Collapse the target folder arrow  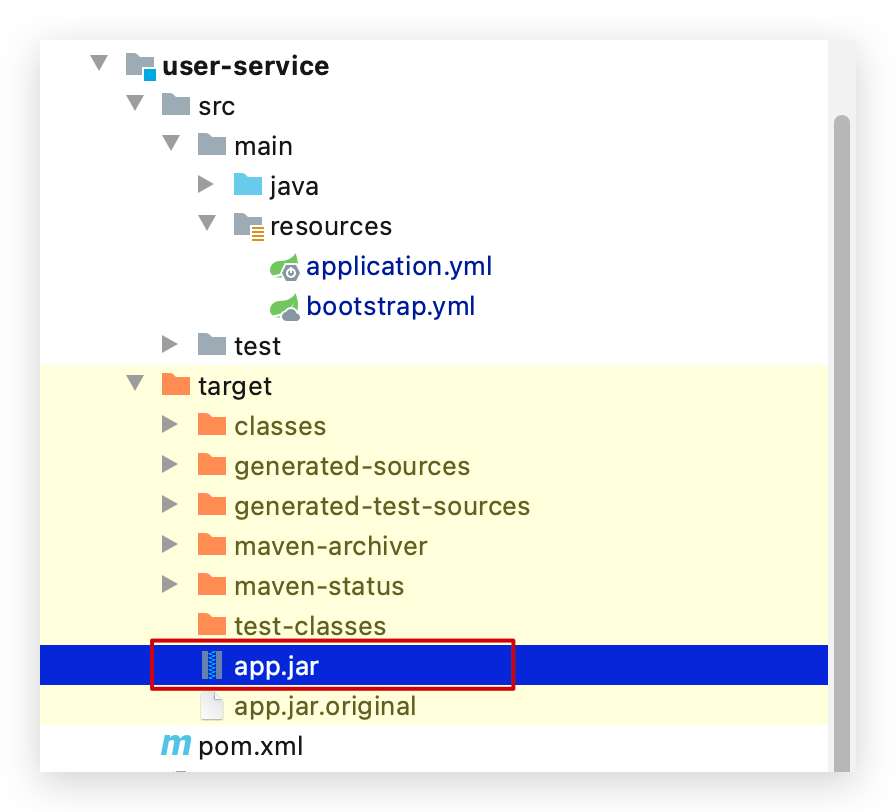click(134, 384)
